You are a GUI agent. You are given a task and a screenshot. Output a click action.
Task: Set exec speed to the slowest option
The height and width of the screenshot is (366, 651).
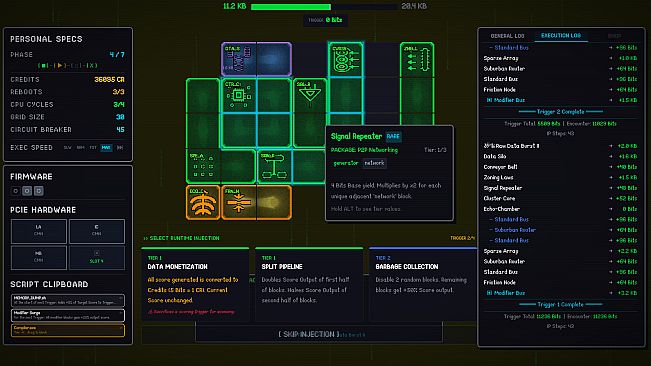coord(67,148)
